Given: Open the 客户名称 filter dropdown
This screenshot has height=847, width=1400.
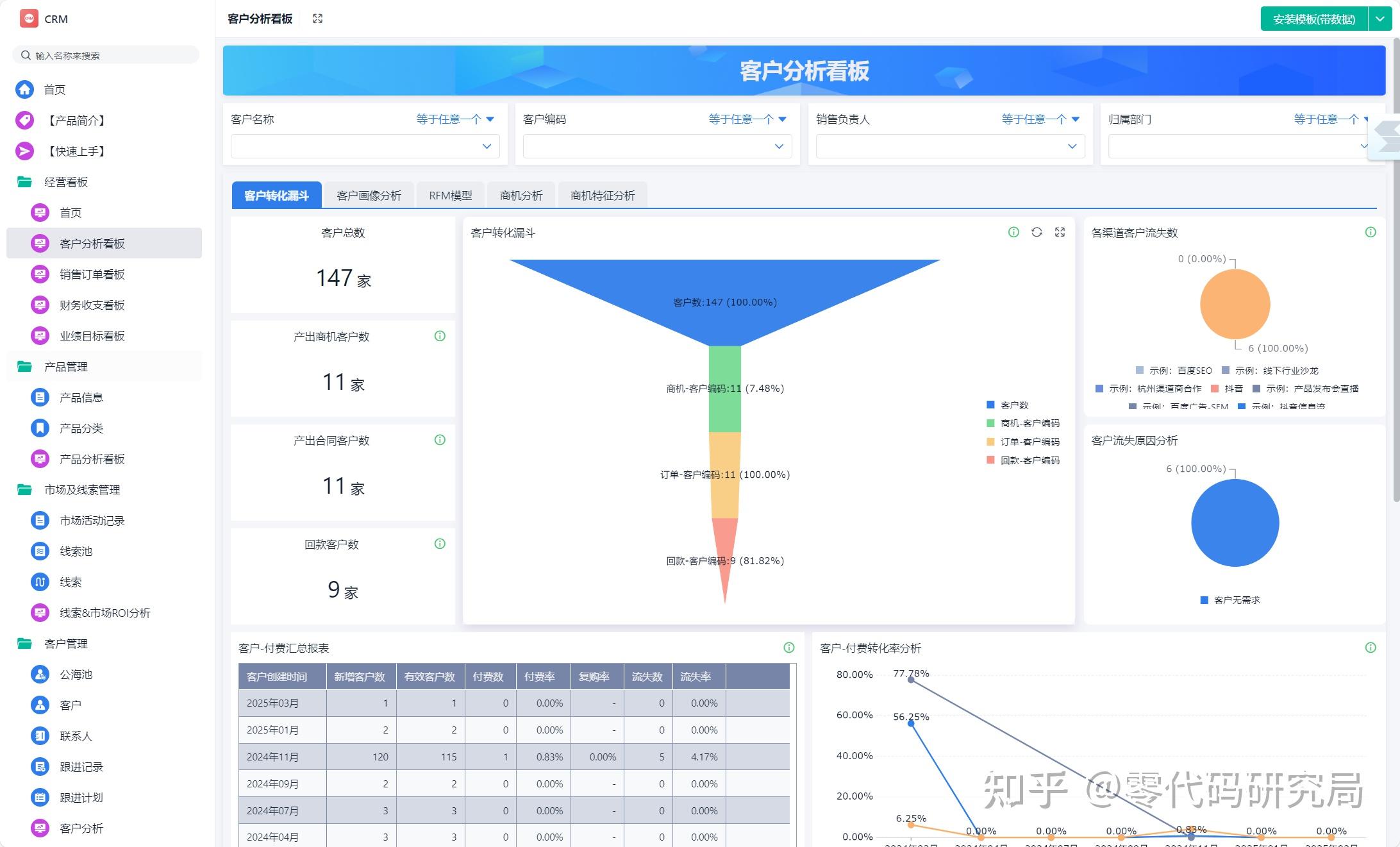Looking at the screenshot, I should [x=364, y=146].
